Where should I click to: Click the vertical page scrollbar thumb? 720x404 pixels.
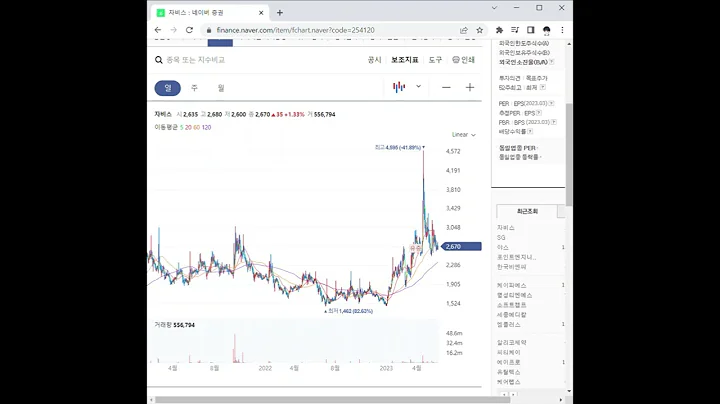pyautogui.click(x=569, y=155)
